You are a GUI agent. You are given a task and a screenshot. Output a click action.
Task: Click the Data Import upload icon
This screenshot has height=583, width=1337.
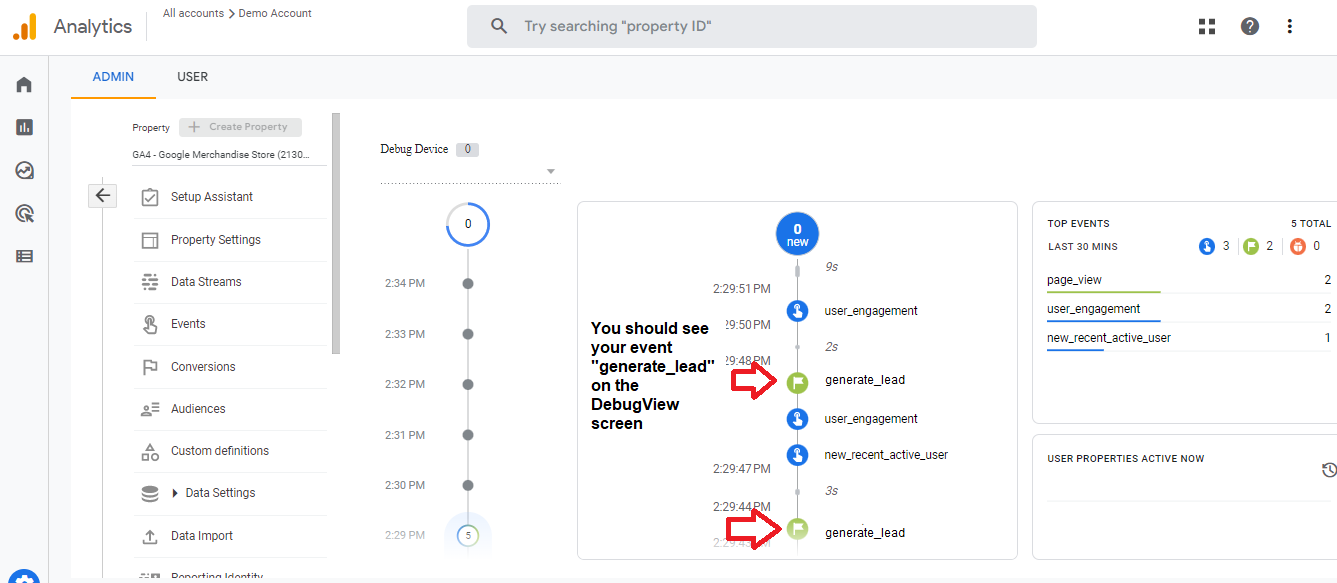150,536
